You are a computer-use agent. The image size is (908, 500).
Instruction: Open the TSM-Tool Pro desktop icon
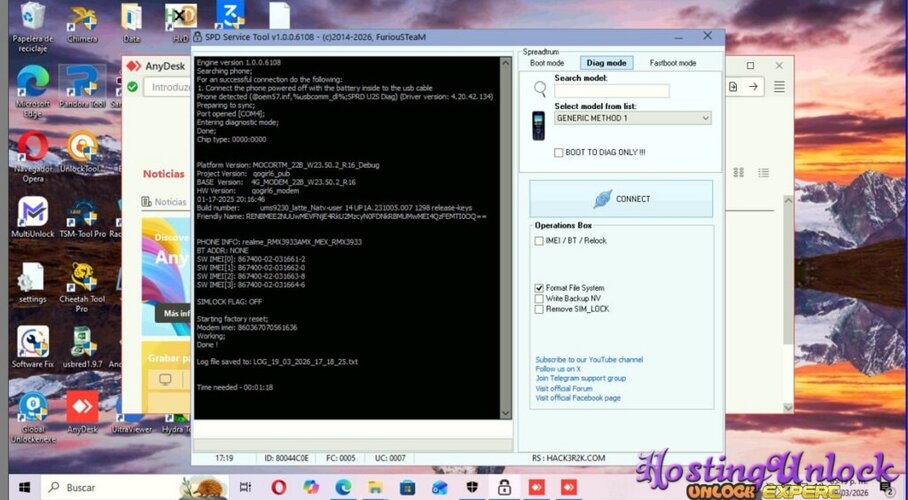pos(82,214)
